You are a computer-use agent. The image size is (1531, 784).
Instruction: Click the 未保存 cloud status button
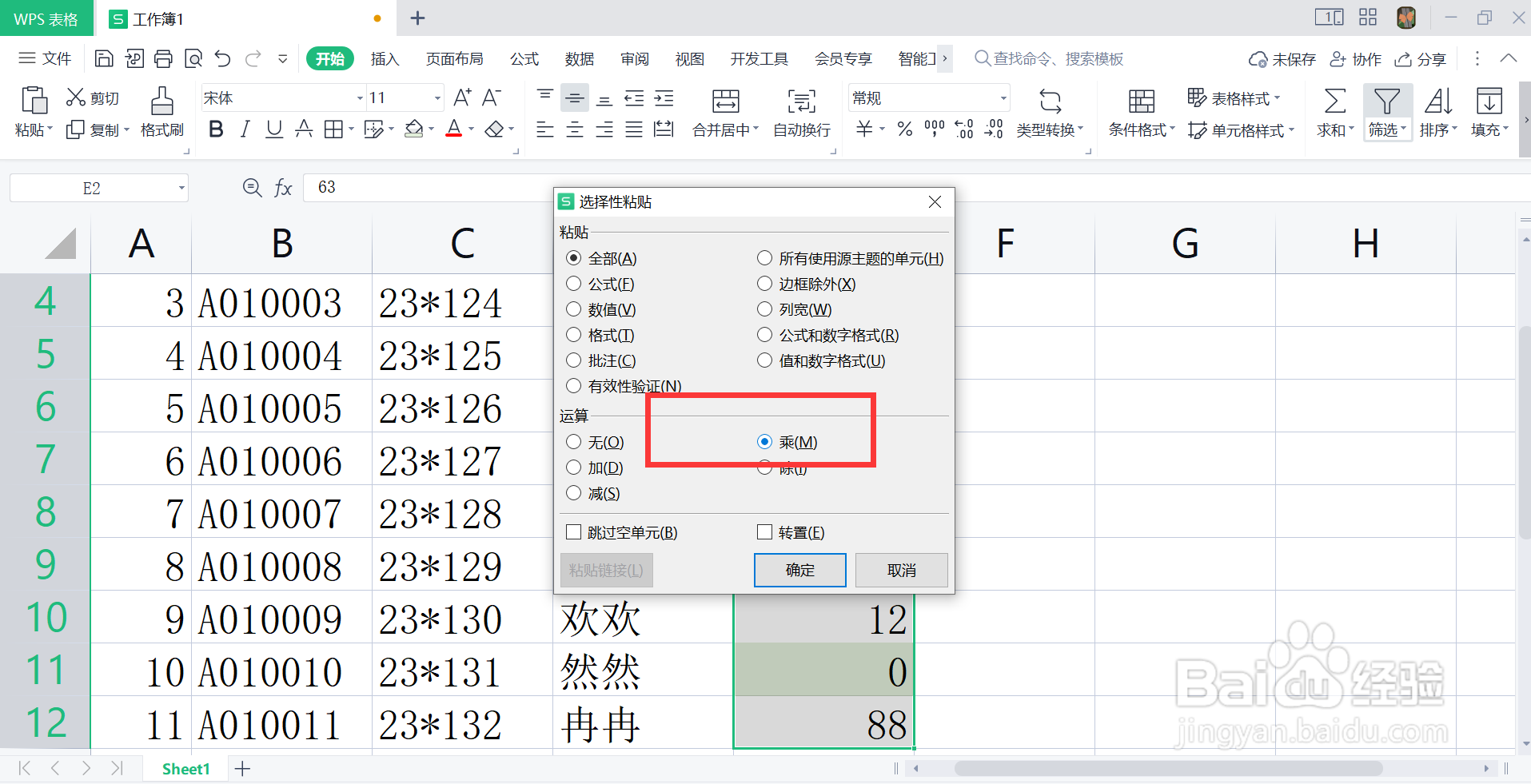(1282, 59)
